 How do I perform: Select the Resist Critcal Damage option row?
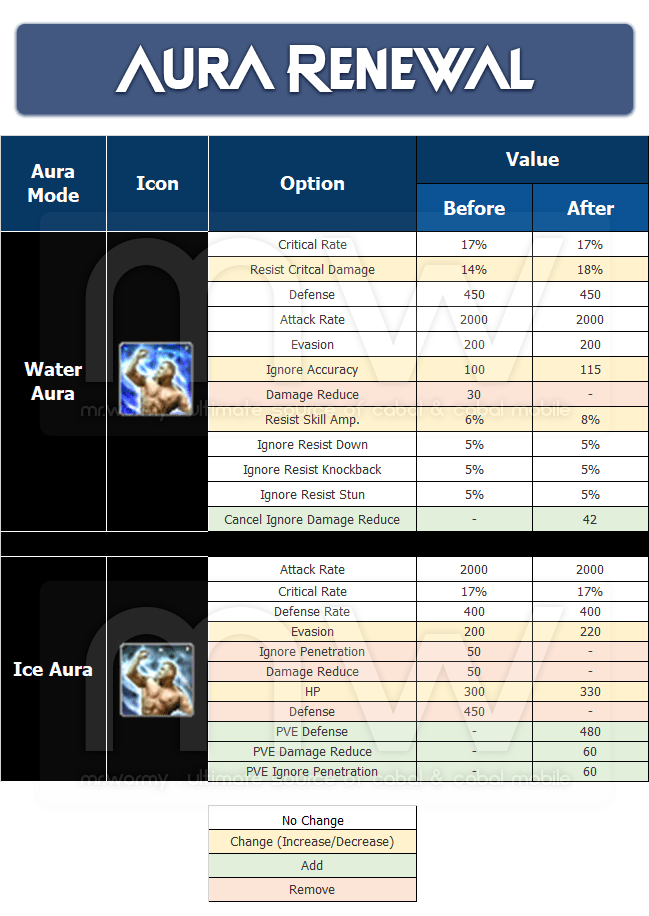(312, 270)
